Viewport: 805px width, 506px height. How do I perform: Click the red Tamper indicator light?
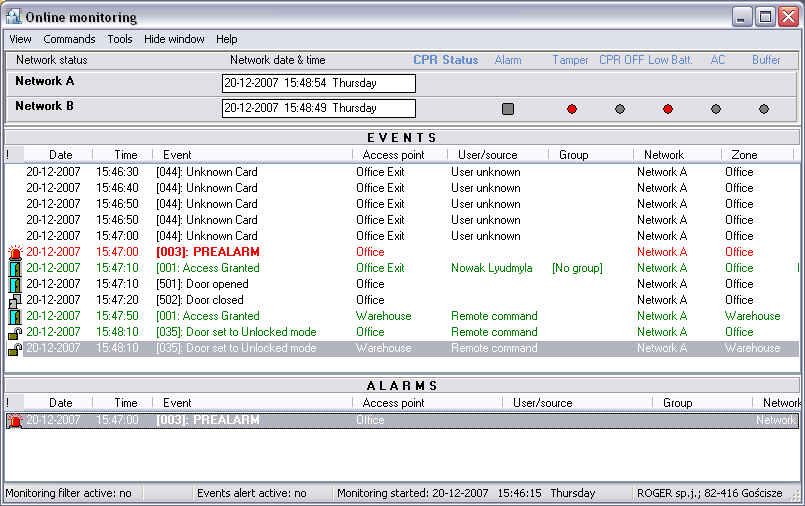point(572,109)
